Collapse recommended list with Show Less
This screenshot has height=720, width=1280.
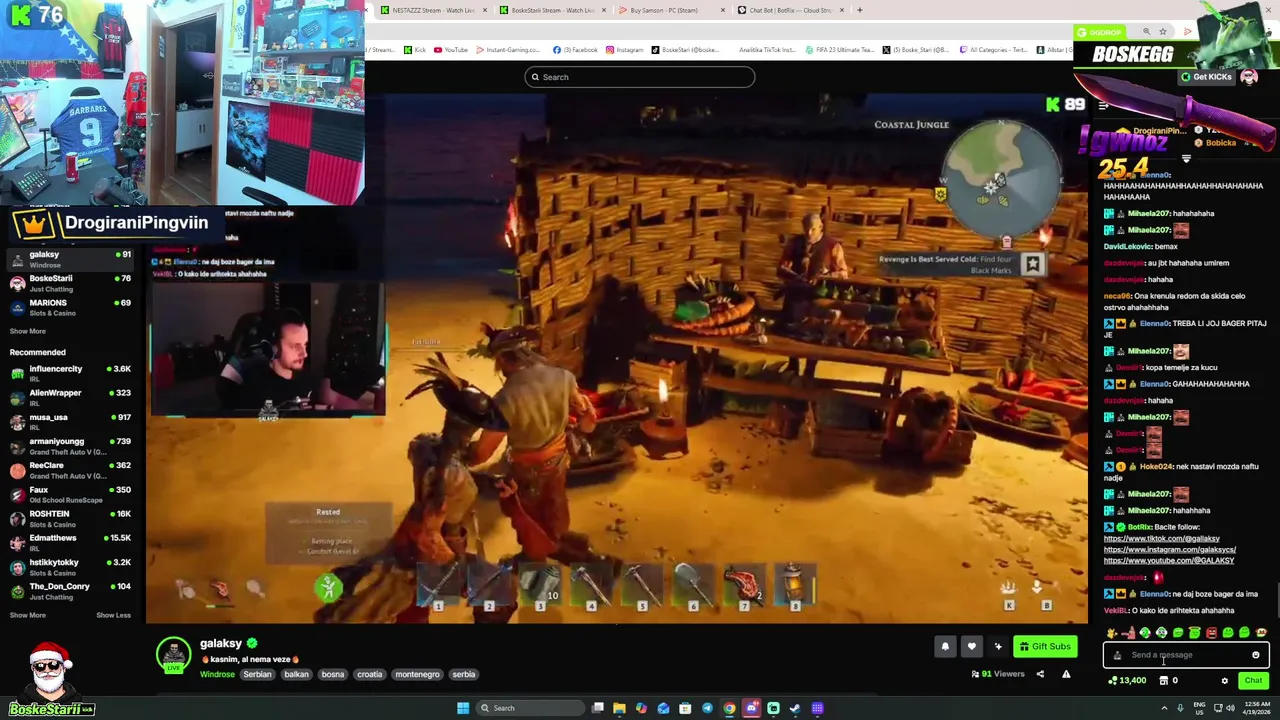point(113,615)
